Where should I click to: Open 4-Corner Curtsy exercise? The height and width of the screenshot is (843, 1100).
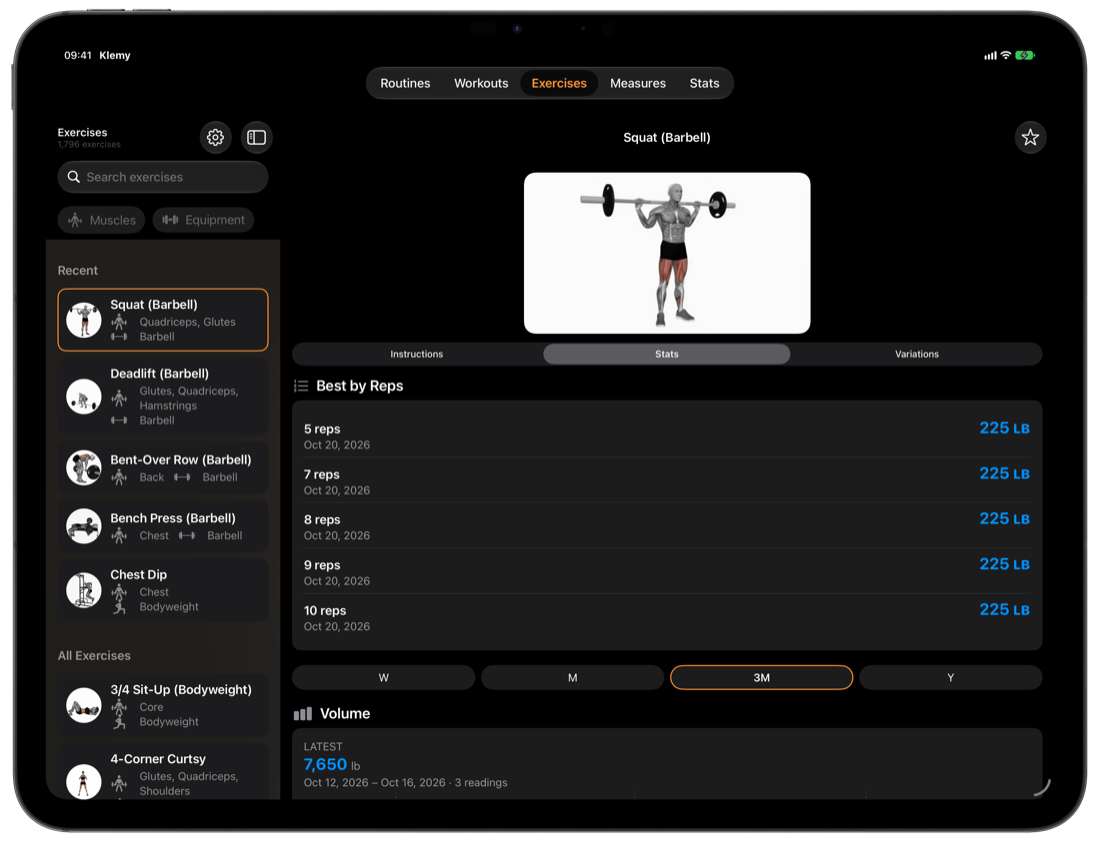tap(163, 771)
